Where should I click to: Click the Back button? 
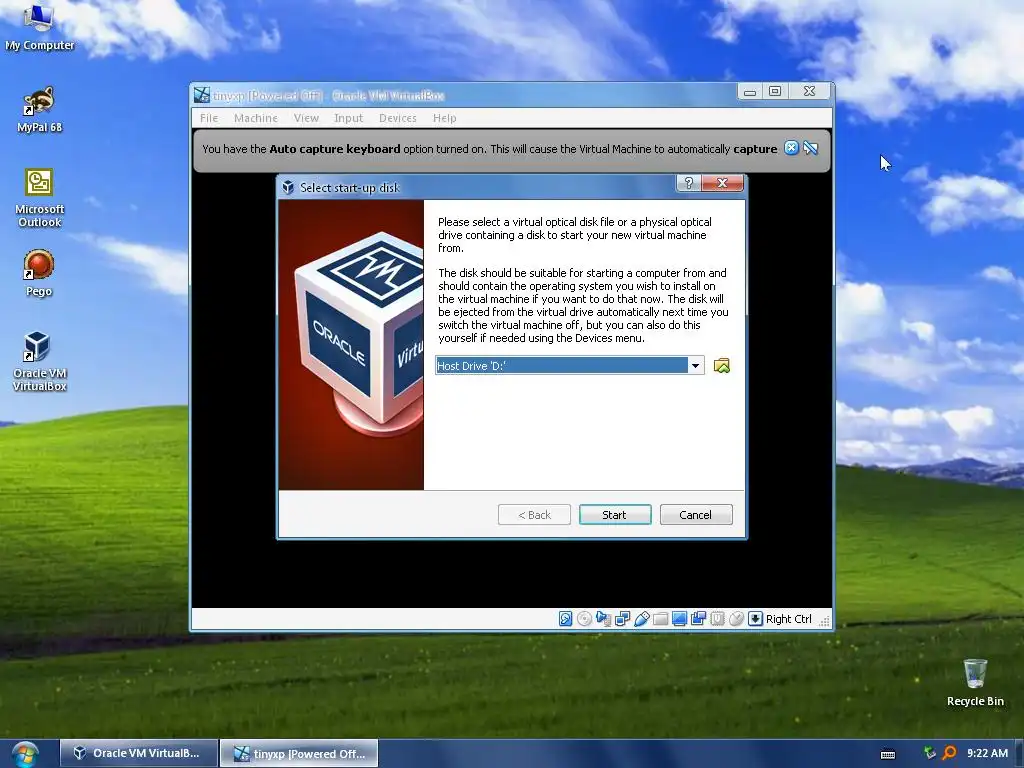(x=534, y=515)
